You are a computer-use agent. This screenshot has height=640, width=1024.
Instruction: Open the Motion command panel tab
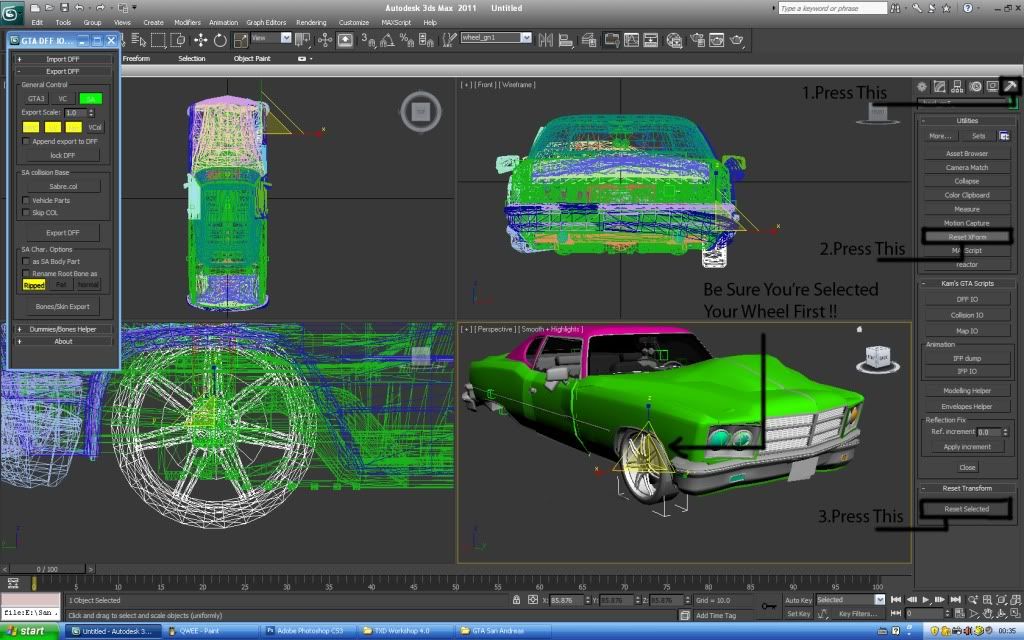(975, 86)
